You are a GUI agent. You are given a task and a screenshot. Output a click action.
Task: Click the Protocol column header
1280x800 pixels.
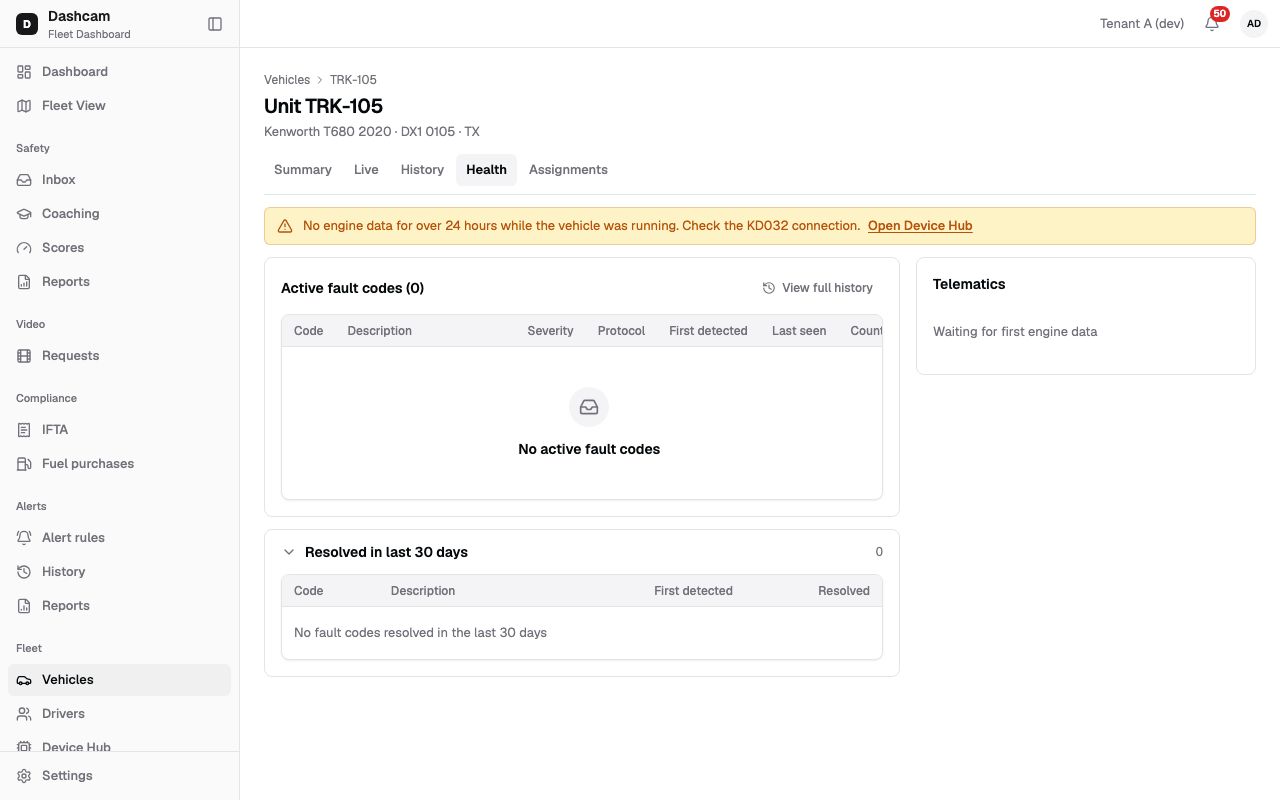(x=621, y=331)
